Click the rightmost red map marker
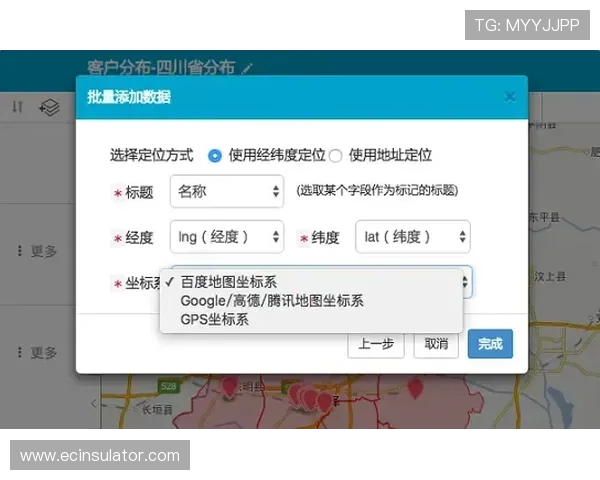600x480 pixels. tap(415, 387)
